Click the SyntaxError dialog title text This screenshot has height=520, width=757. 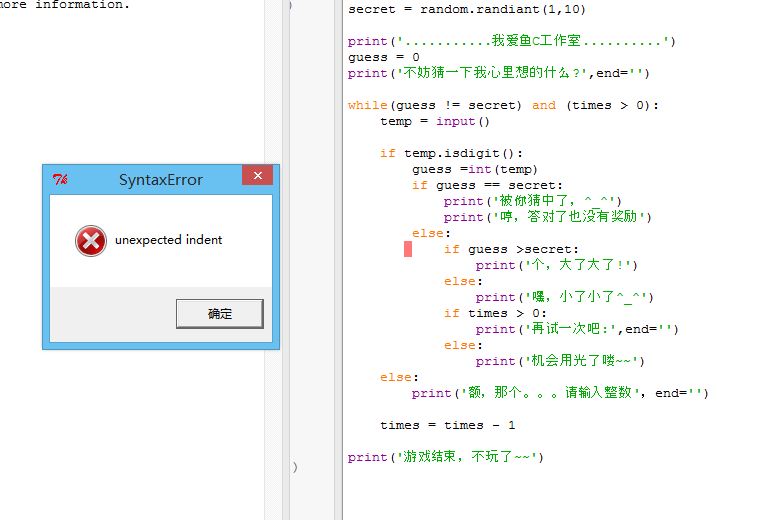161,180
